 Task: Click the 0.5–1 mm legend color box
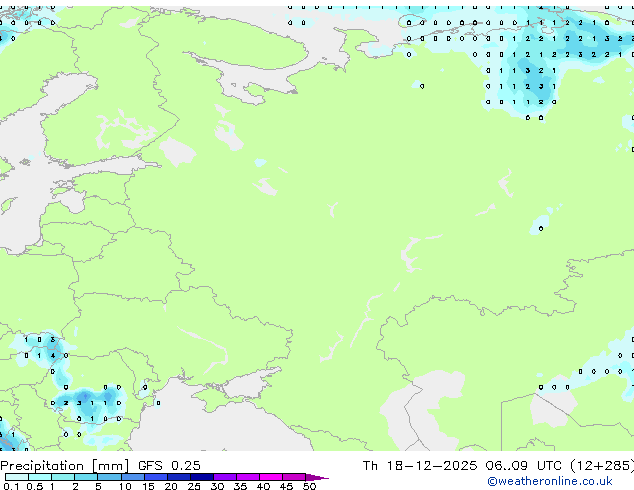click(x=40, y=477)
